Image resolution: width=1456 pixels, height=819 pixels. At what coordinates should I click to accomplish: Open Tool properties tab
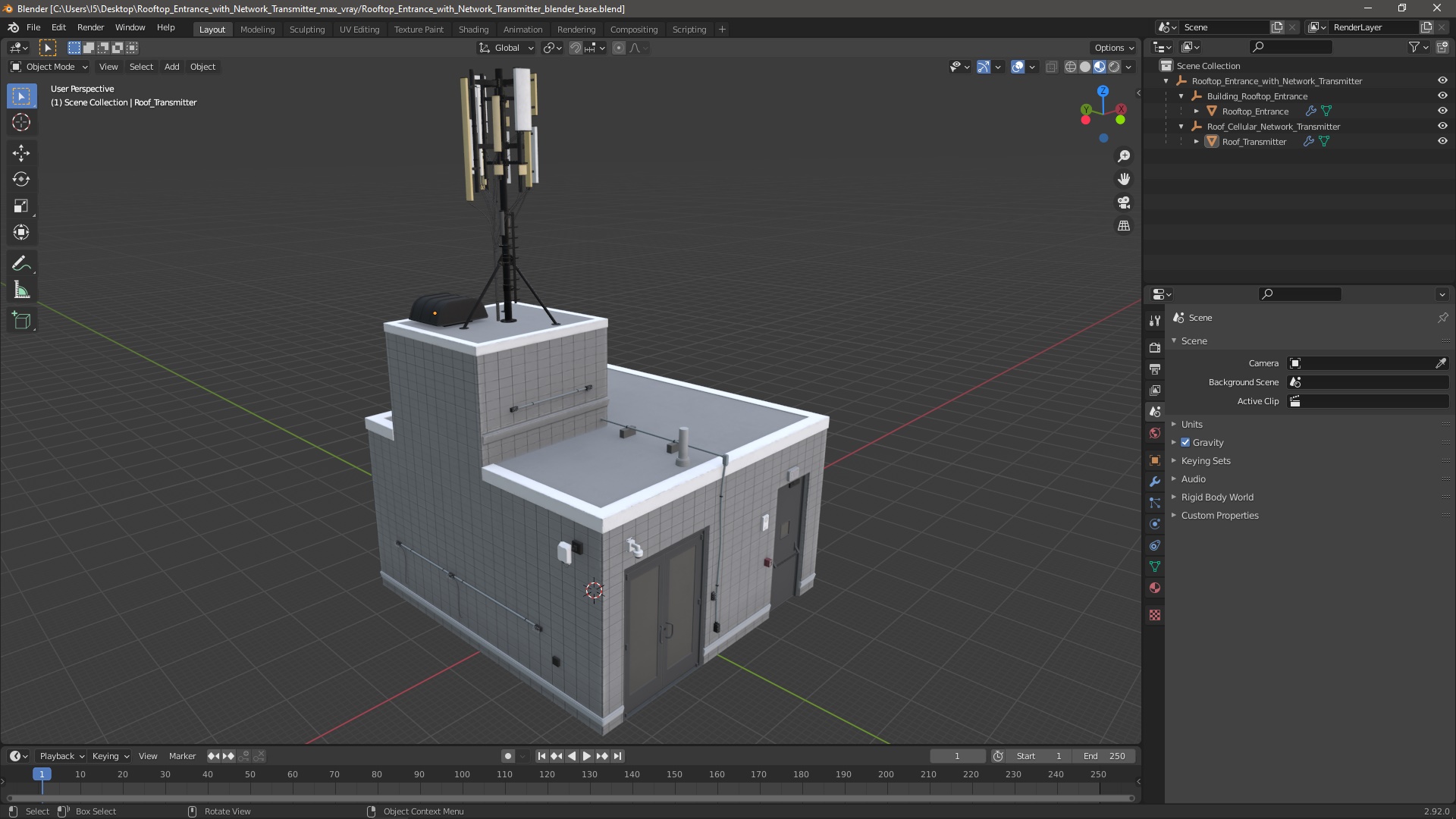tap(1155, 321)
